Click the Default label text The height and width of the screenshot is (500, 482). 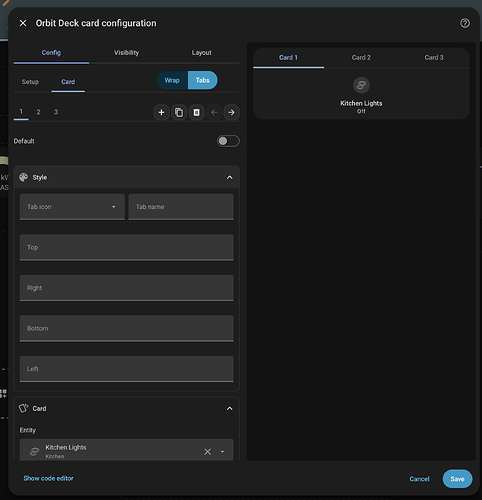[24, 141]
